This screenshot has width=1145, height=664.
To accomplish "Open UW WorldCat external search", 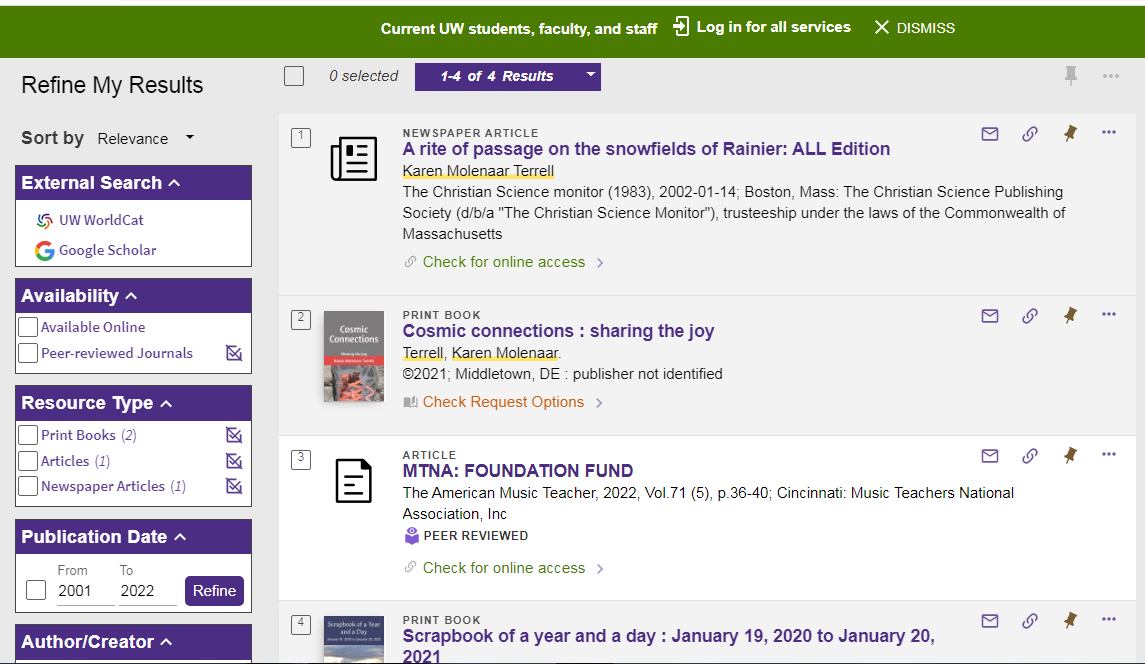I will coord(100,220).
